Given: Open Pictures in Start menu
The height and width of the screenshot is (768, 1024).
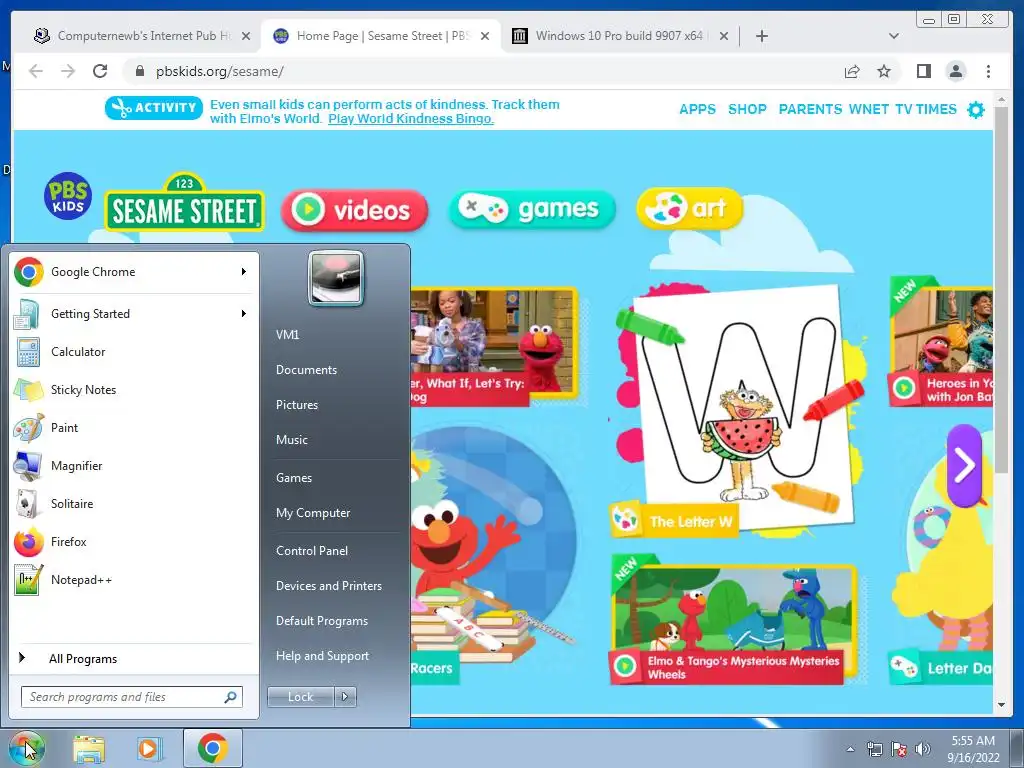Looking at the screenshot, I should coord(296,405).
